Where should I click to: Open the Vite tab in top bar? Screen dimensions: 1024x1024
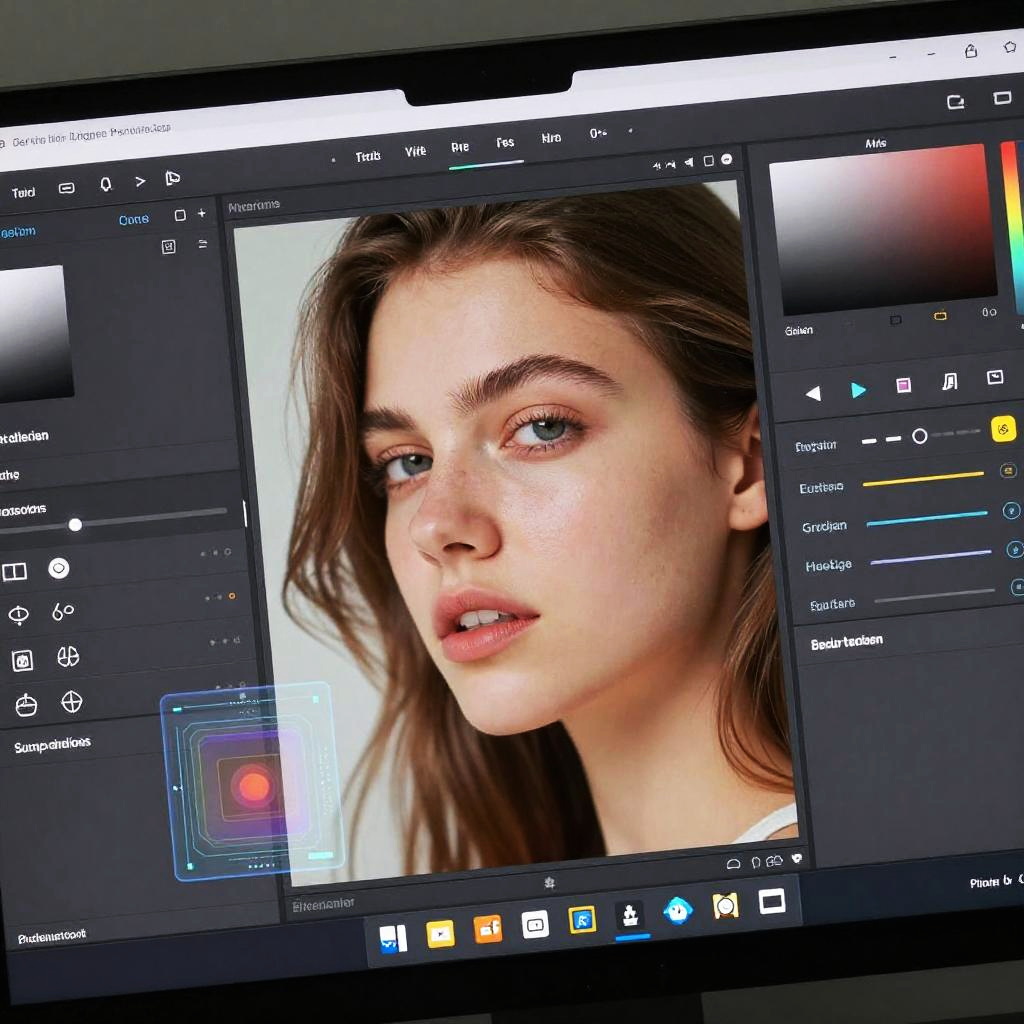tap(415, 152)
